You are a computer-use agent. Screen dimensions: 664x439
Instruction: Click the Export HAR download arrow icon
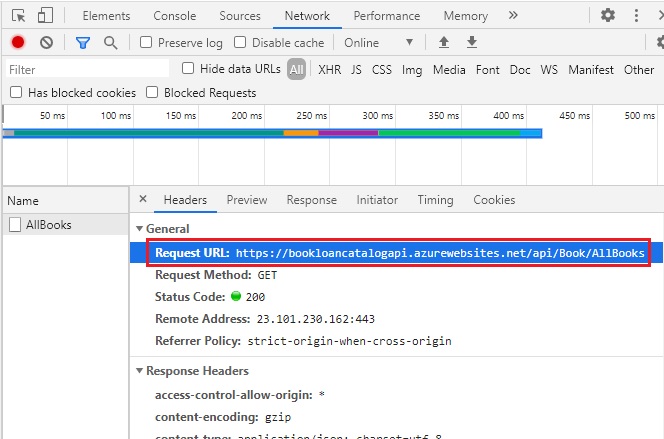(472, 42)
